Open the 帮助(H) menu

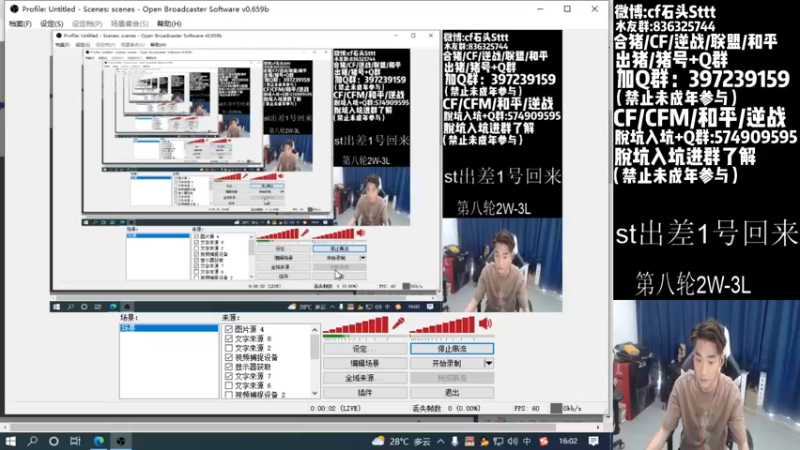pyautogui.click(x=169, y=23)
